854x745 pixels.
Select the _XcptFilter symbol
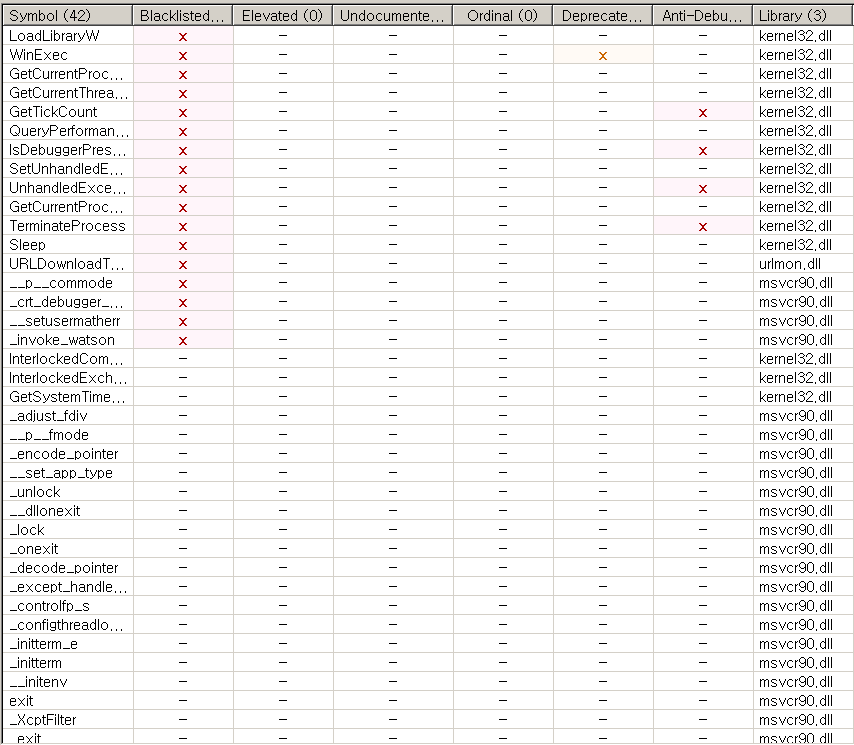[x=42, y=720]
